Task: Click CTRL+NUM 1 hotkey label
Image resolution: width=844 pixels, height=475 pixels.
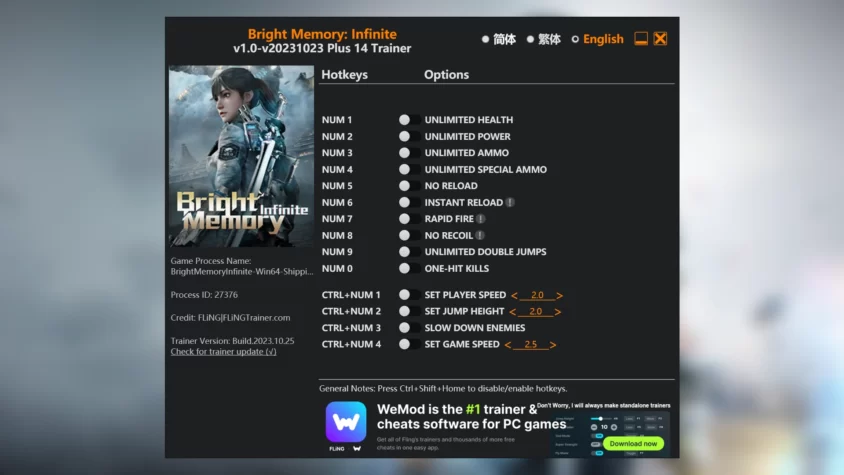Action: click(x=351, y=295)
